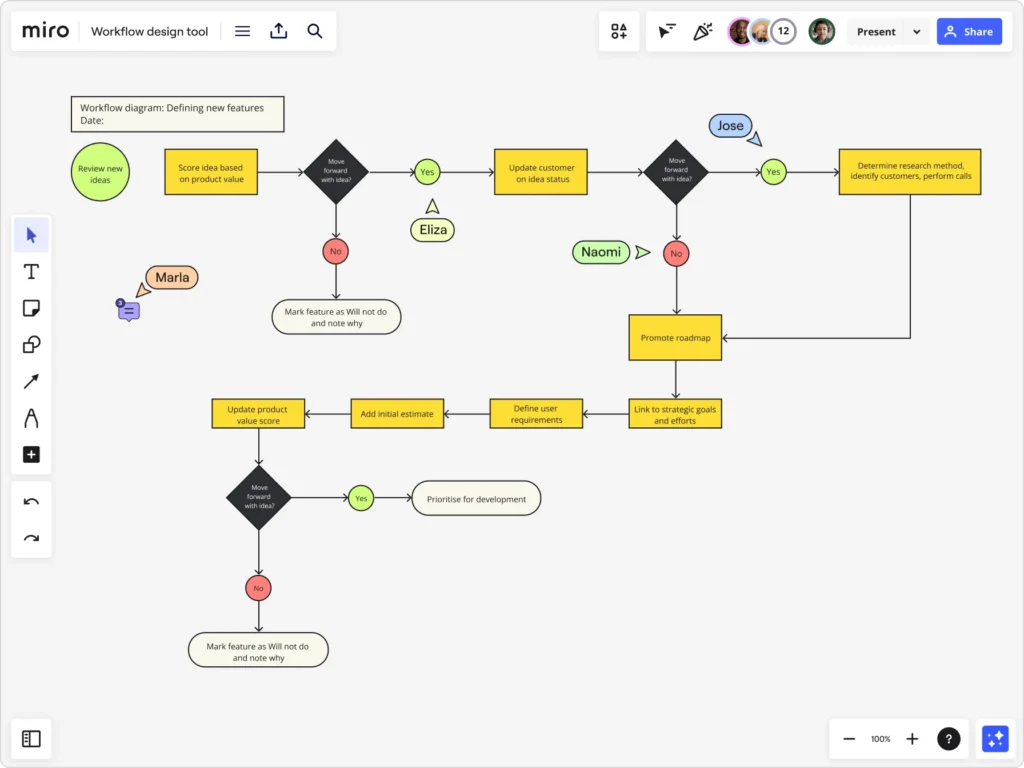Select the Pen drawing tool

31,418
